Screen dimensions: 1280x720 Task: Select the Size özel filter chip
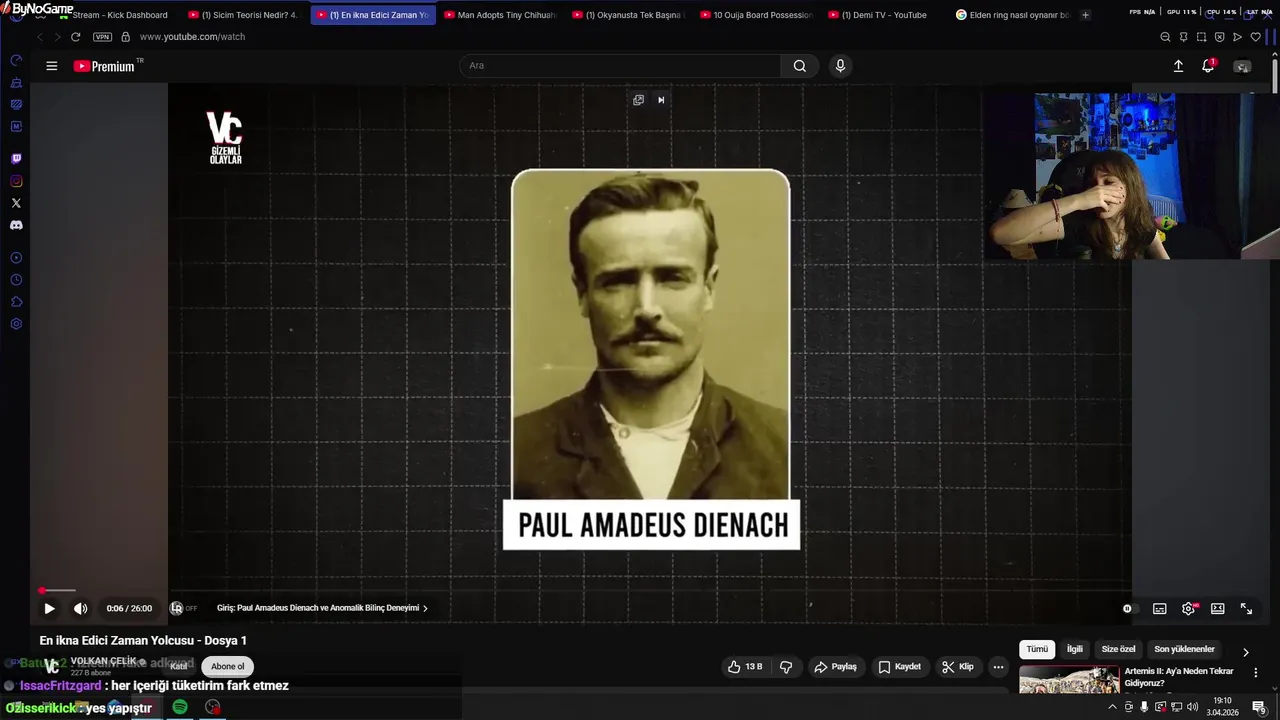point(1118,649)
